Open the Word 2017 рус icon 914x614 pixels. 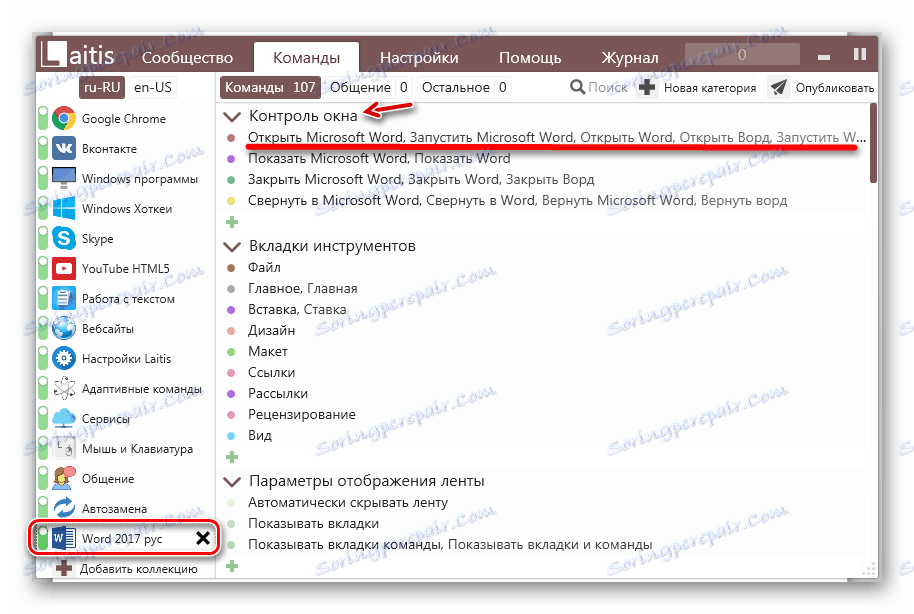(x=64, y=538)
